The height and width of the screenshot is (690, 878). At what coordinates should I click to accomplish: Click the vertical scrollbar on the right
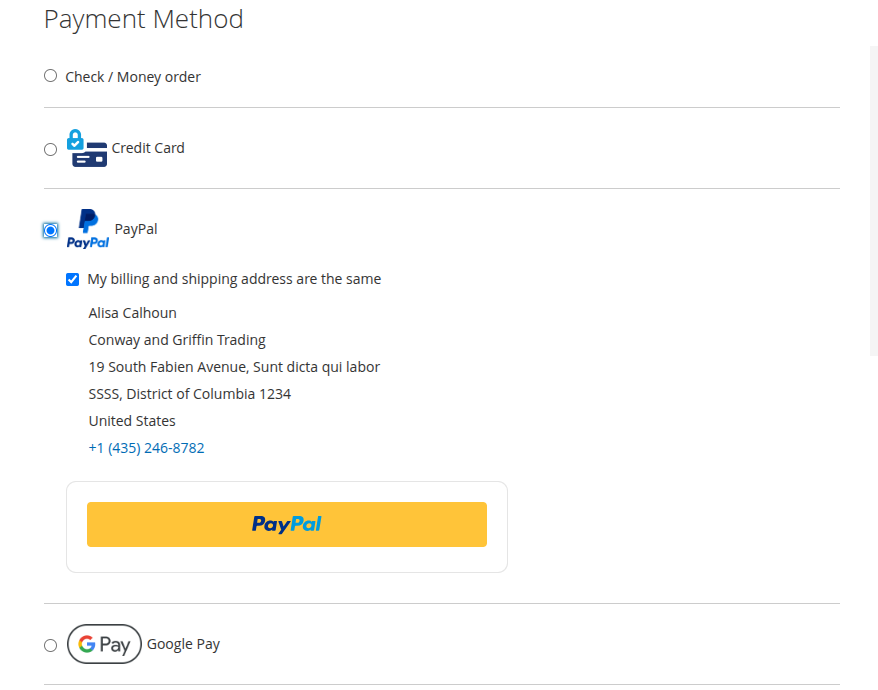pyautogui.click(x=874, y=200)
